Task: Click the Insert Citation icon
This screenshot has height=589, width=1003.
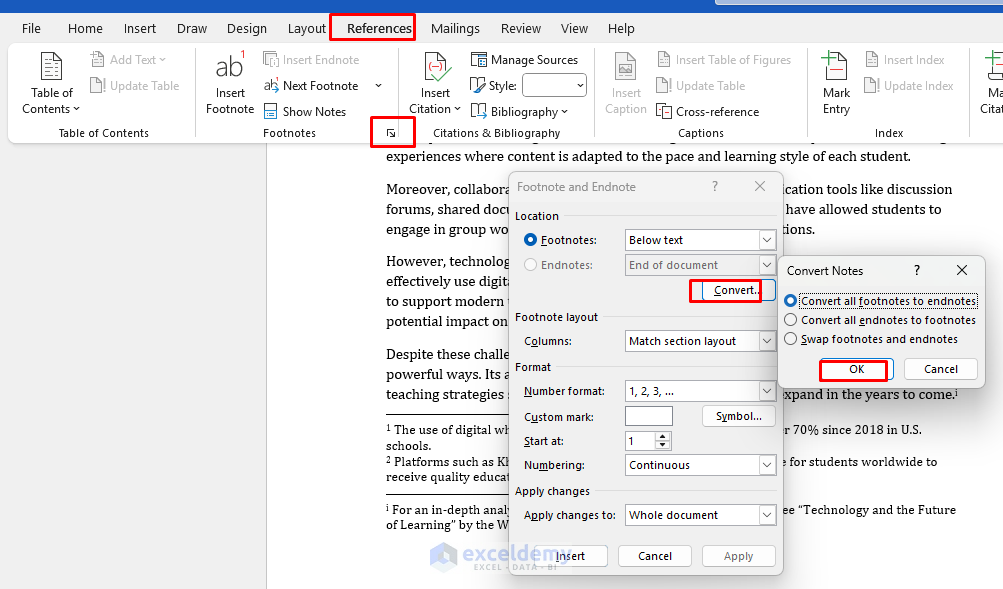Action: coord(436,68)
